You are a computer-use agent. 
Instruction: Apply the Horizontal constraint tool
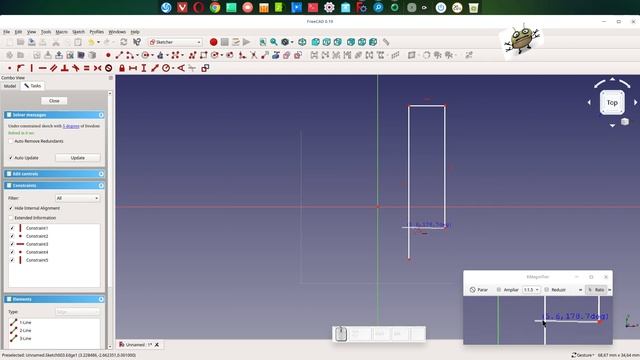coord(42,68)
